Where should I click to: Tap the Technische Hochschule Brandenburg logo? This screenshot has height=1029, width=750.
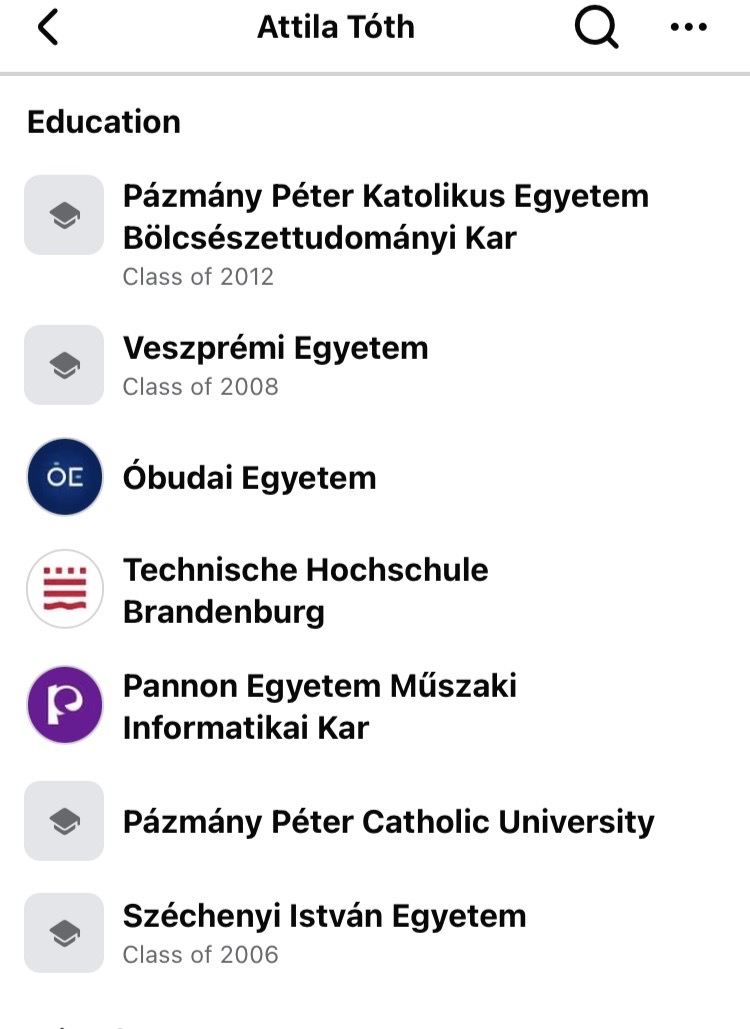pyautogui.click(x=64, y=589)
